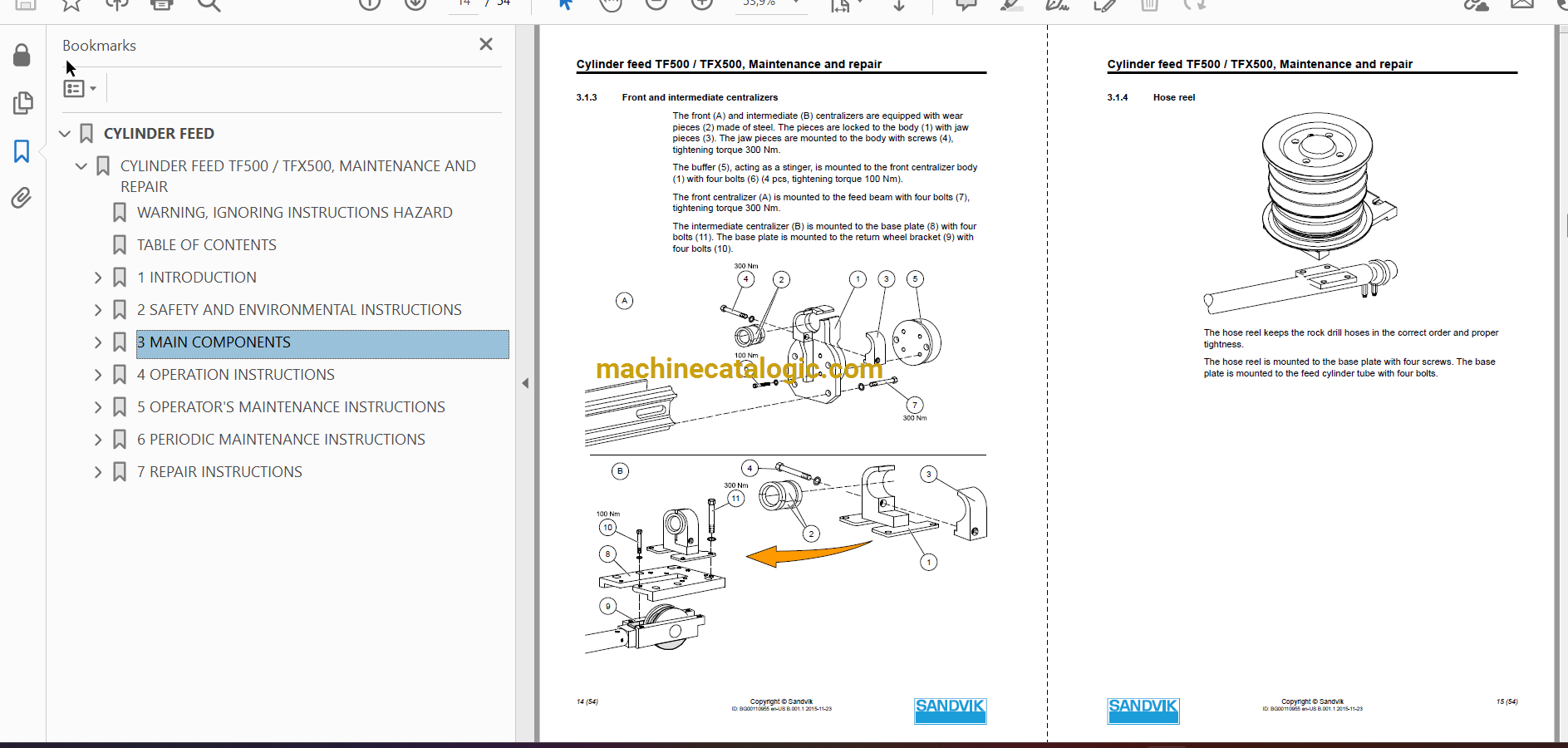Open the security lock settings panel
The width and height of the screenshot is (1568, 748).
[x=22, y=56]
